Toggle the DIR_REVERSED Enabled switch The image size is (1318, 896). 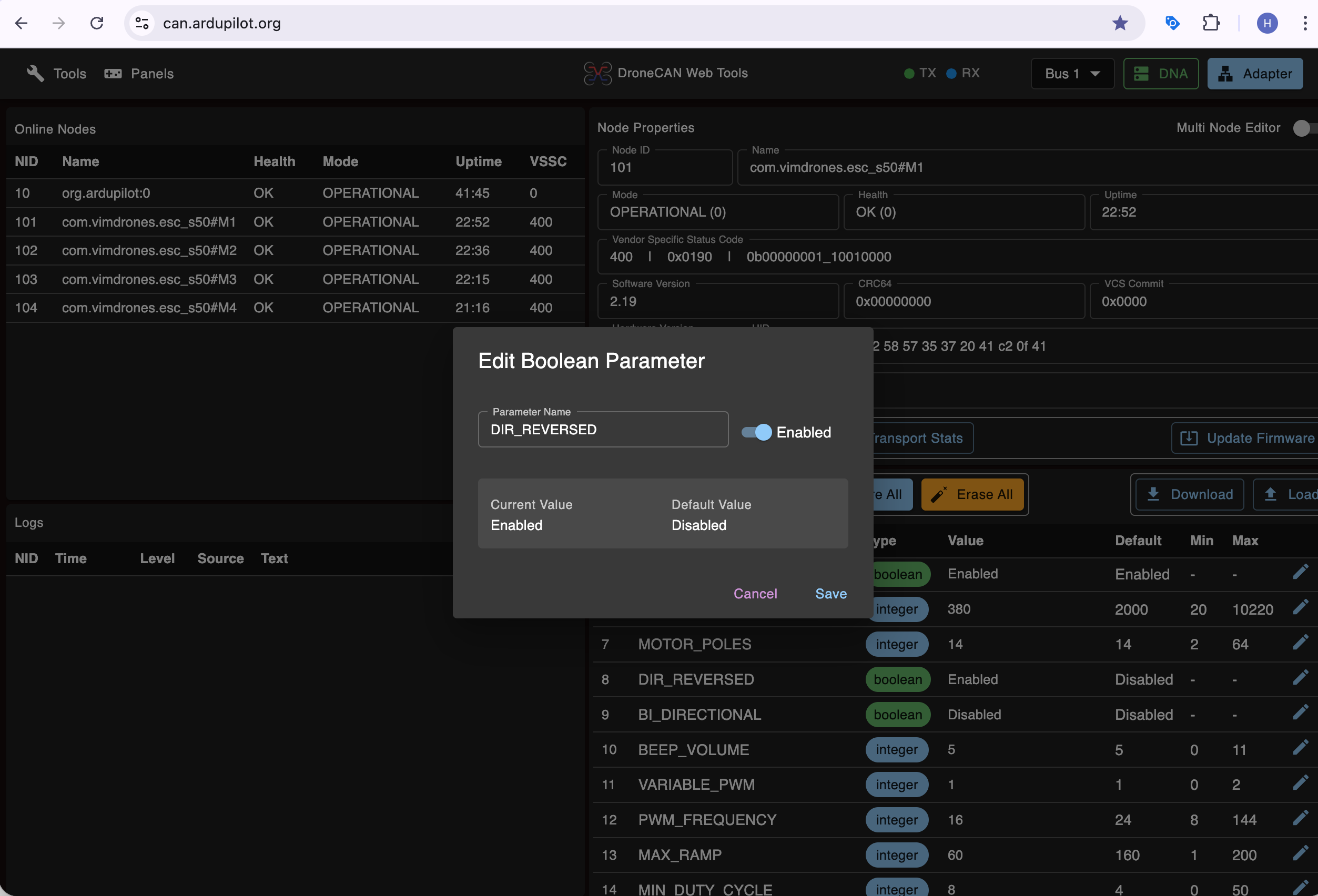point(756,432)
